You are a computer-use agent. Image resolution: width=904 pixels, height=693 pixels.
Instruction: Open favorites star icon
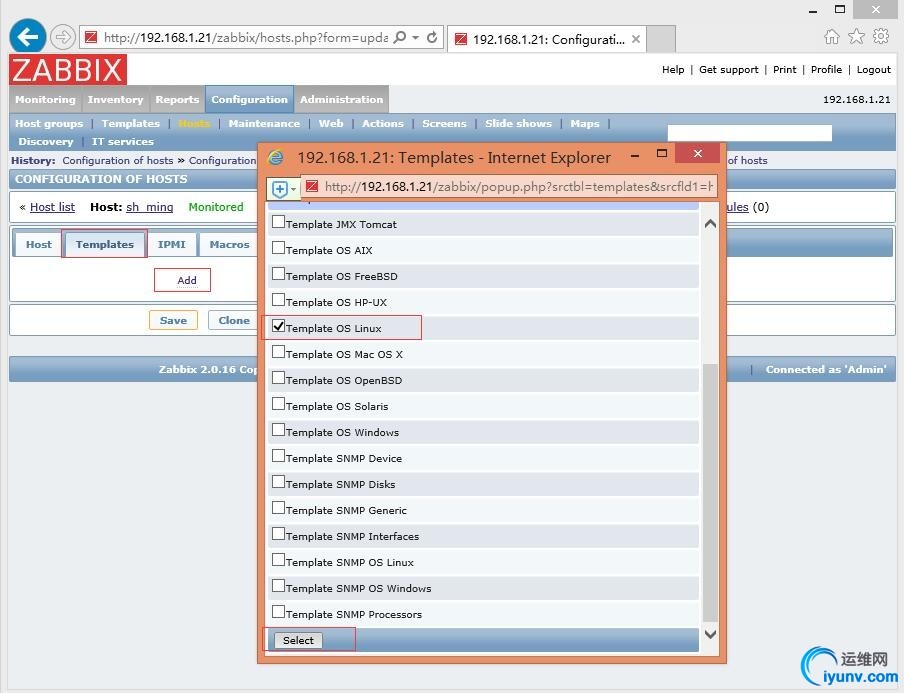tap(856, 37)
